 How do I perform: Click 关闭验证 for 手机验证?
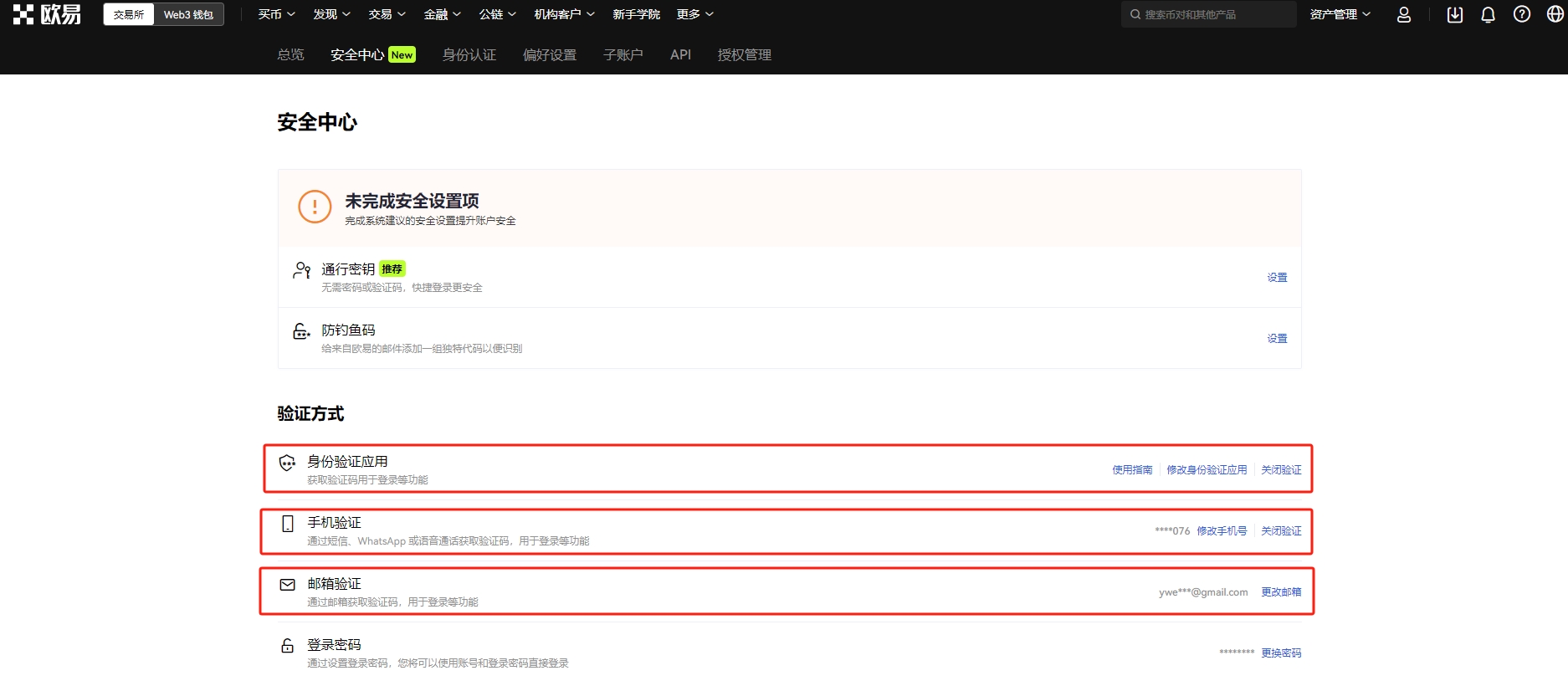coord(1281,531)
